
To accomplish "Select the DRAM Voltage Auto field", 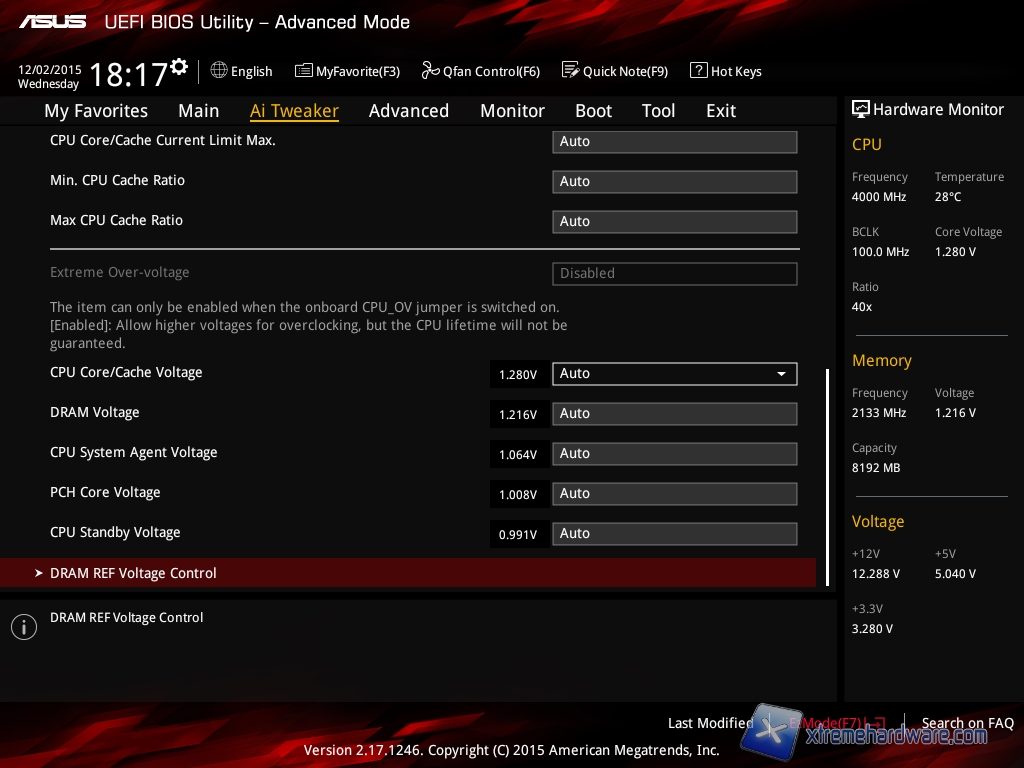I will coord(674,414).
